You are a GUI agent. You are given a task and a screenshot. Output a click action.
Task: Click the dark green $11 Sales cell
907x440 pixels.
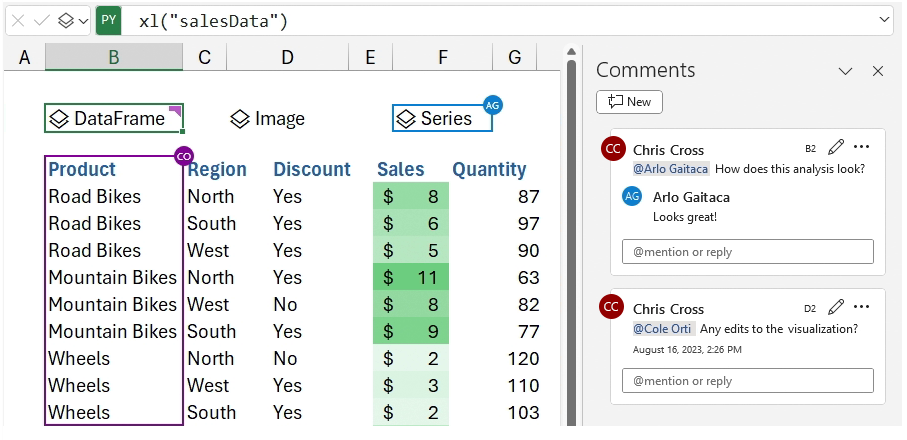[412, 277]
